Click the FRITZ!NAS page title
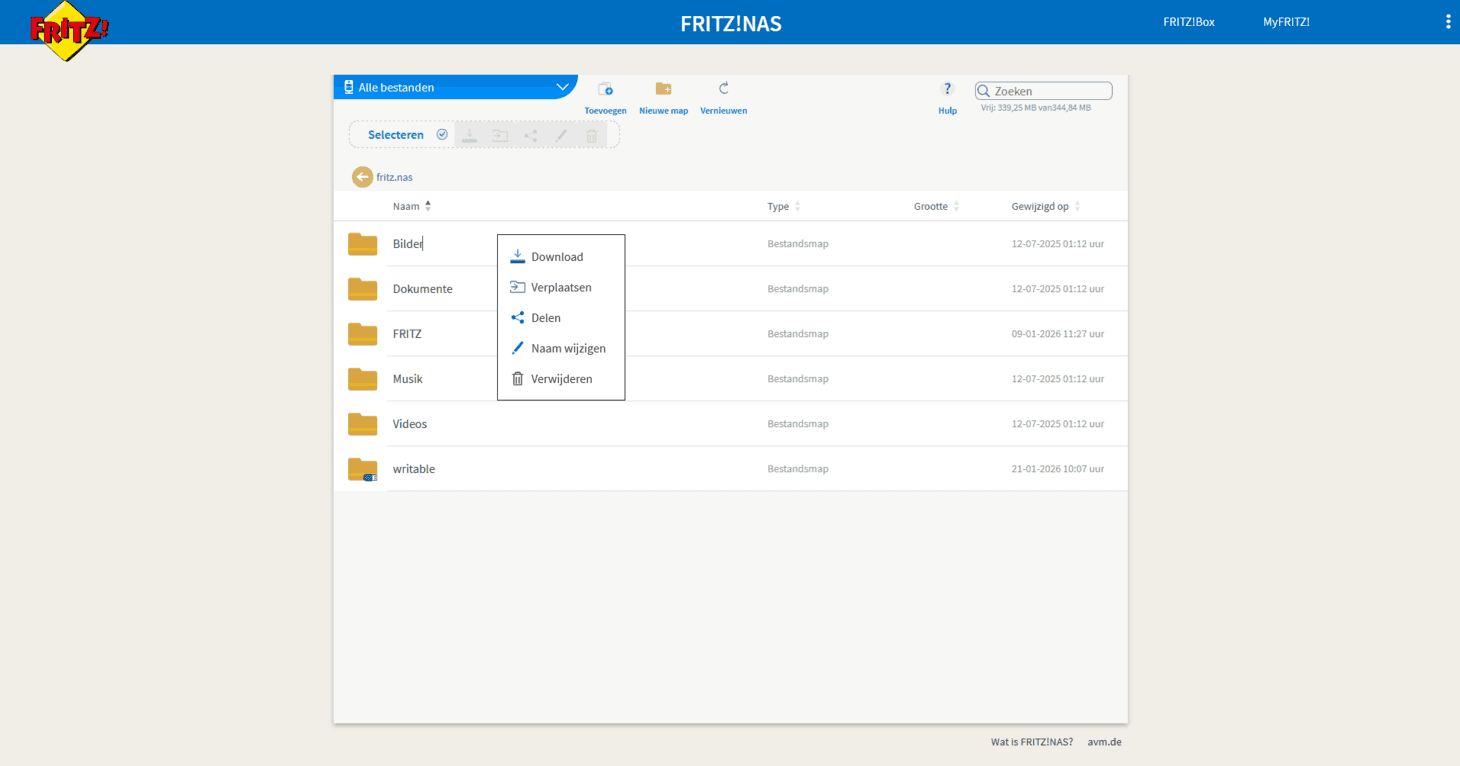Viewport: 1460px width, 766px height. [x=731, y=24]
